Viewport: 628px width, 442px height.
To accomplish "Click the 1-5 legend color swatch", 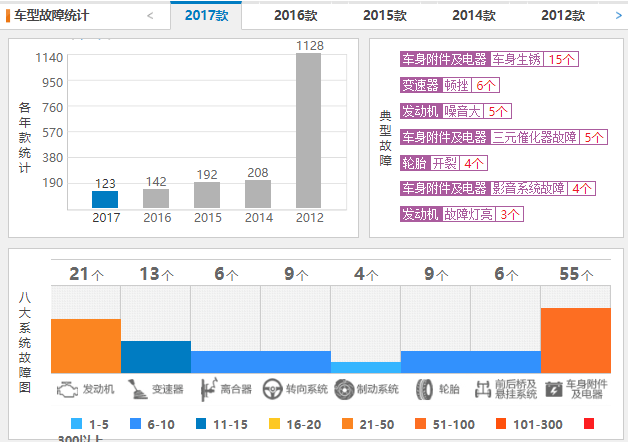I will coord(76,423).
